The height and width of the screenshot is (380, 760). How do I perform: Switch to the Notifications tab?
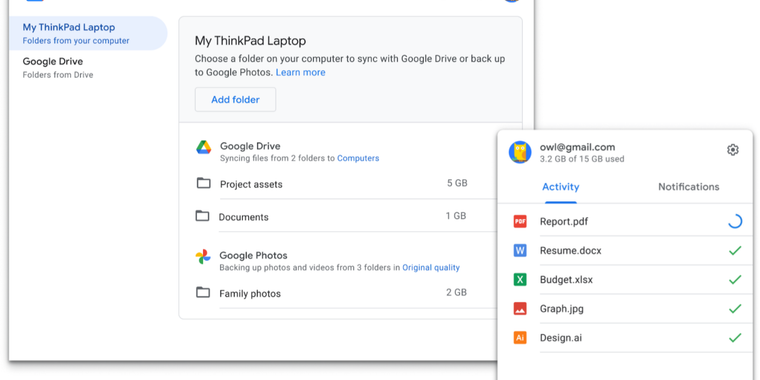pyautogui.click(x=688, y=187)
